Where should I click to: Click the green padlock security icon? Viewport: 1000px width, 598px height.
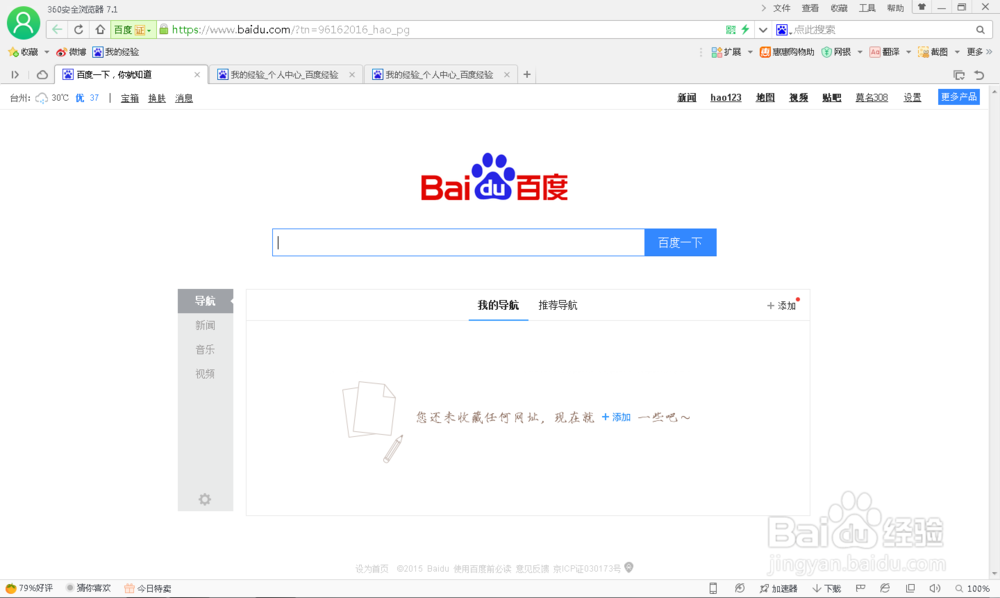pos(164,29)
